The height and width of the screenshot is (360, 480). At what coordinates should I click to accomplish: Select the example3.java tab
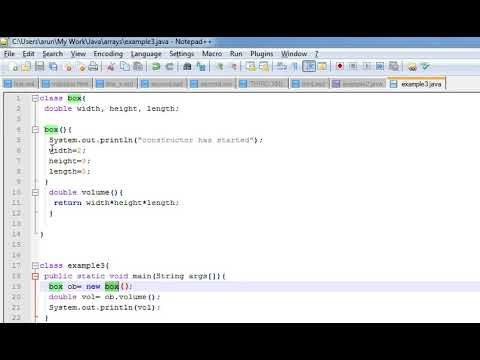tap(417, 84)
